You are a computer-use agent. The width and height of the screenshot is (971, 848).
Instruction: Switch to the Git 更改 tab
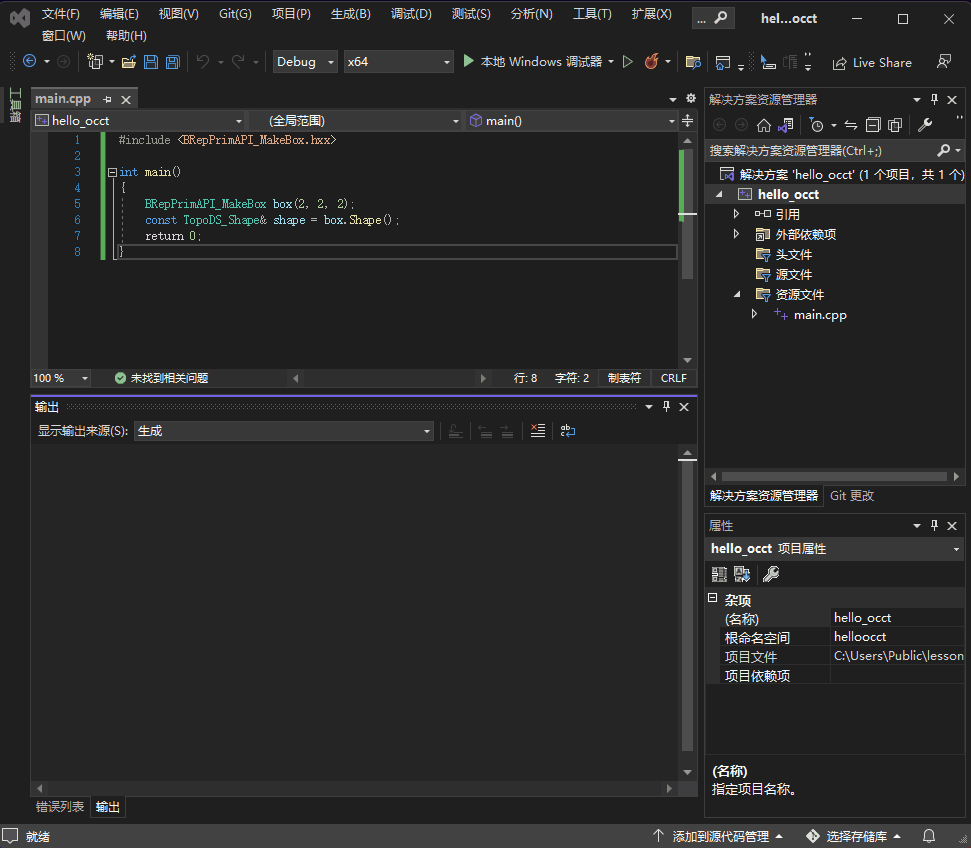tap(852, 496)
